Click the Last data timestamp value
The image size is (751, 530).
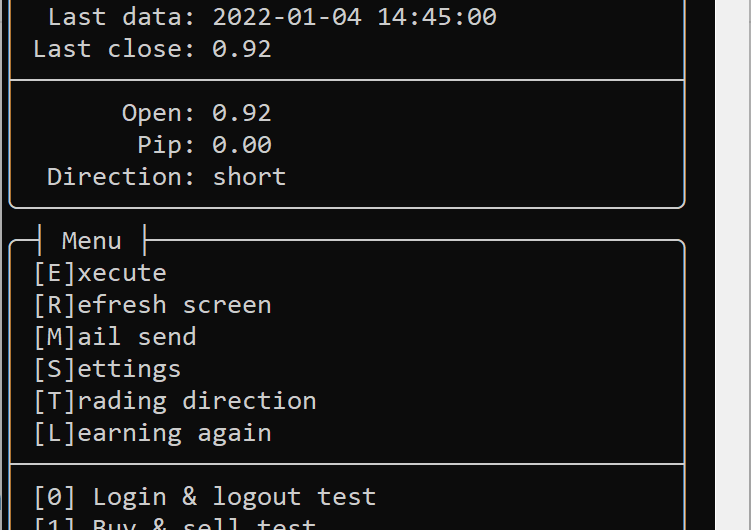click(354, 17)
